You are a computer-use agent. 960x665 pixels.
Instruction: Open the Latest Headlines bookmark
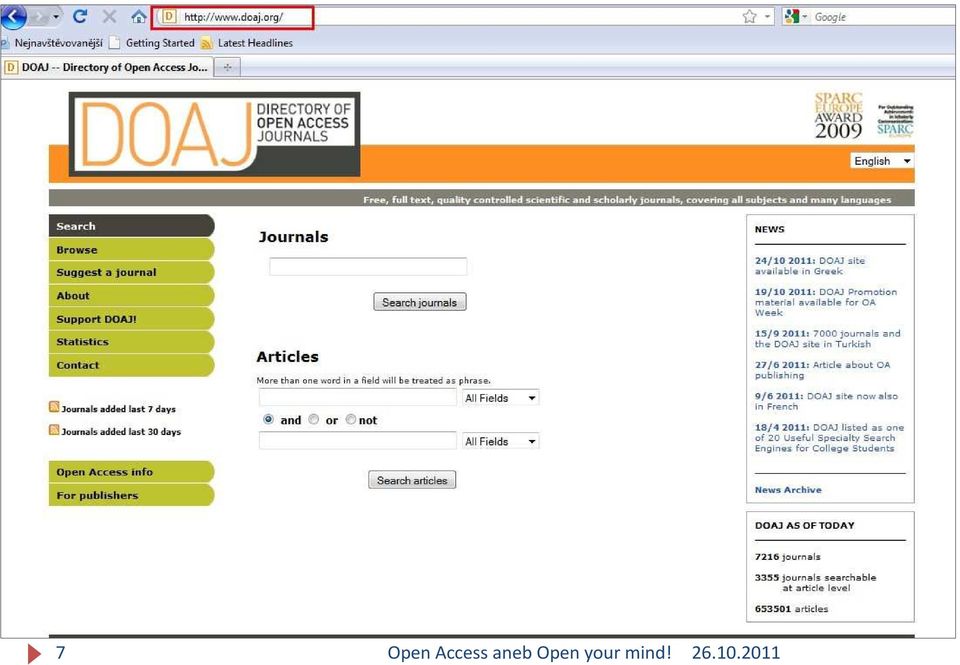point(255,43)
